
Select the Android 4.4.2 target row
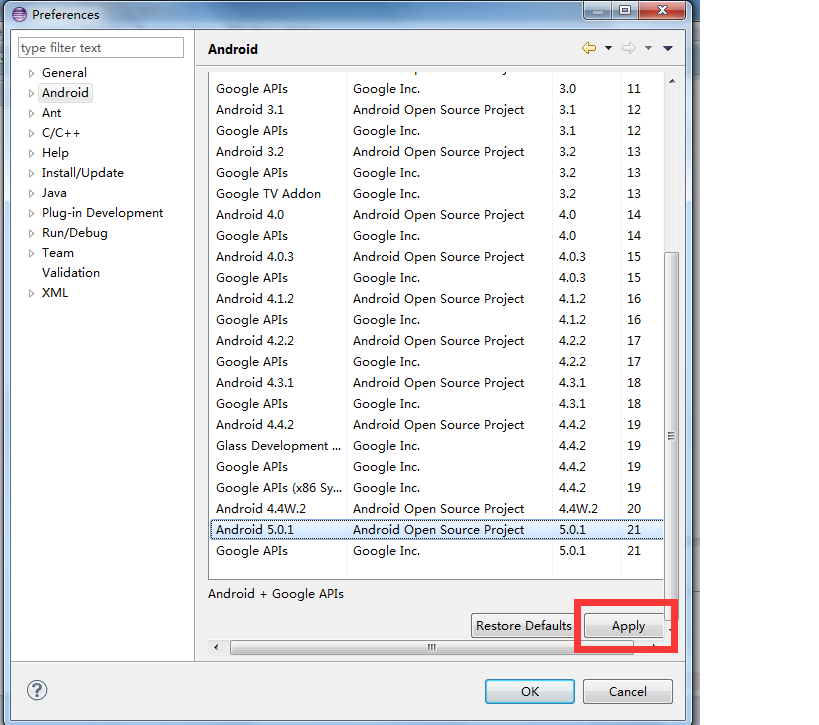[x=436, y=425]
